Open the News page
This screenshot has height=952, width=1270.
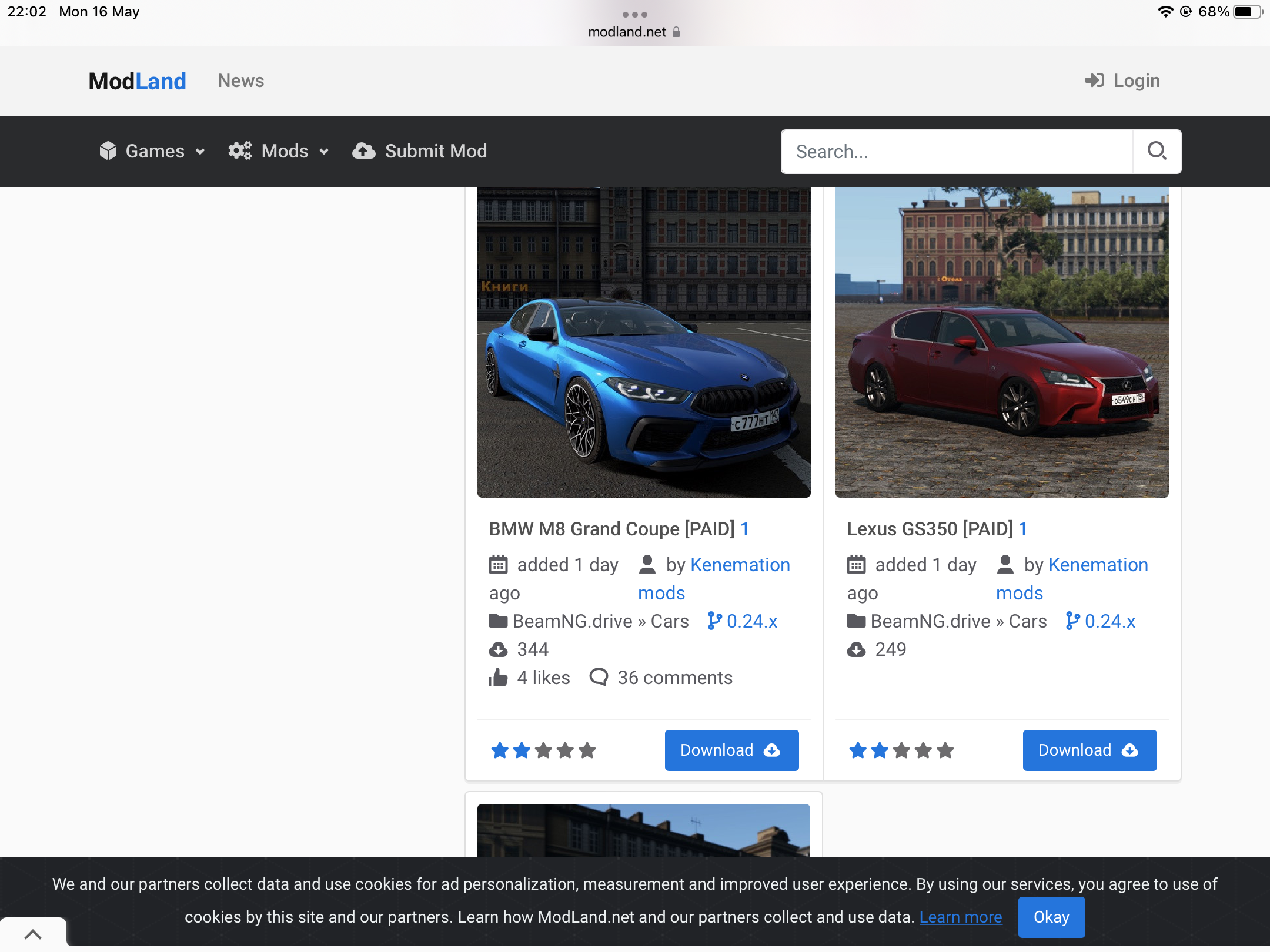click(240, 81)
